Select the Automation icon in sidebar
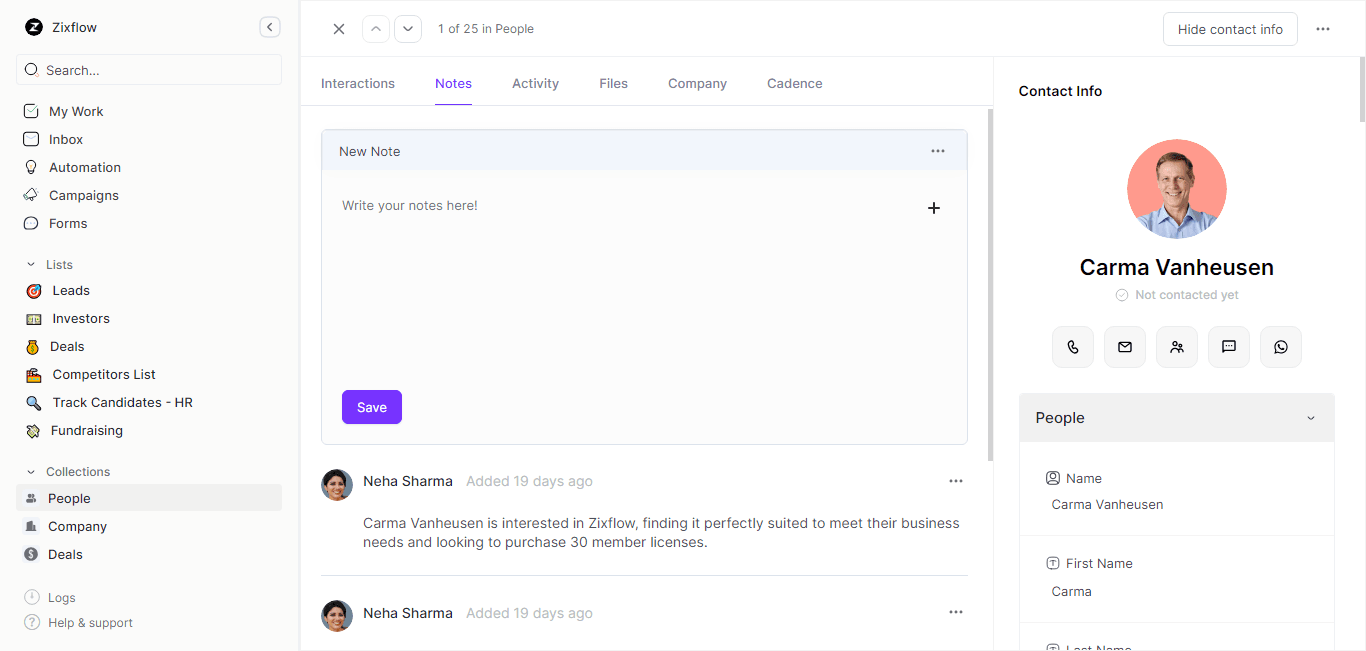Image resolution: width=1366 pixels, height=651 pixels. [x=31, y=167]
